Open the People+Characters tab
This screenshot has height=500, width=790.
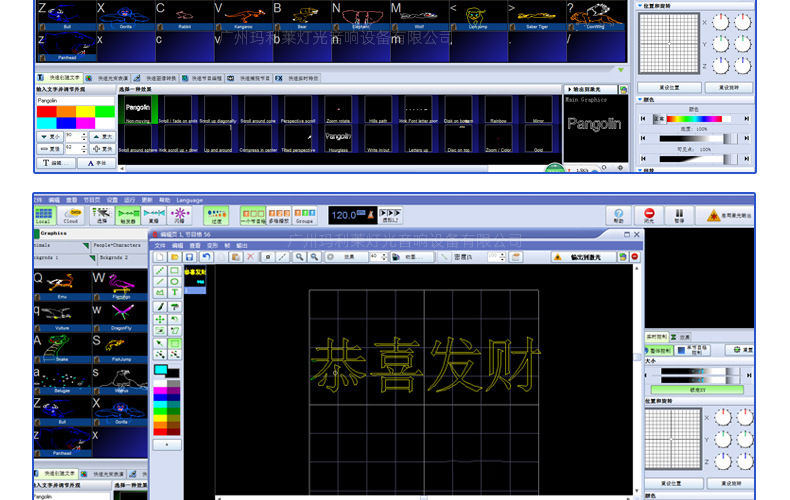(x=117, y=245)
